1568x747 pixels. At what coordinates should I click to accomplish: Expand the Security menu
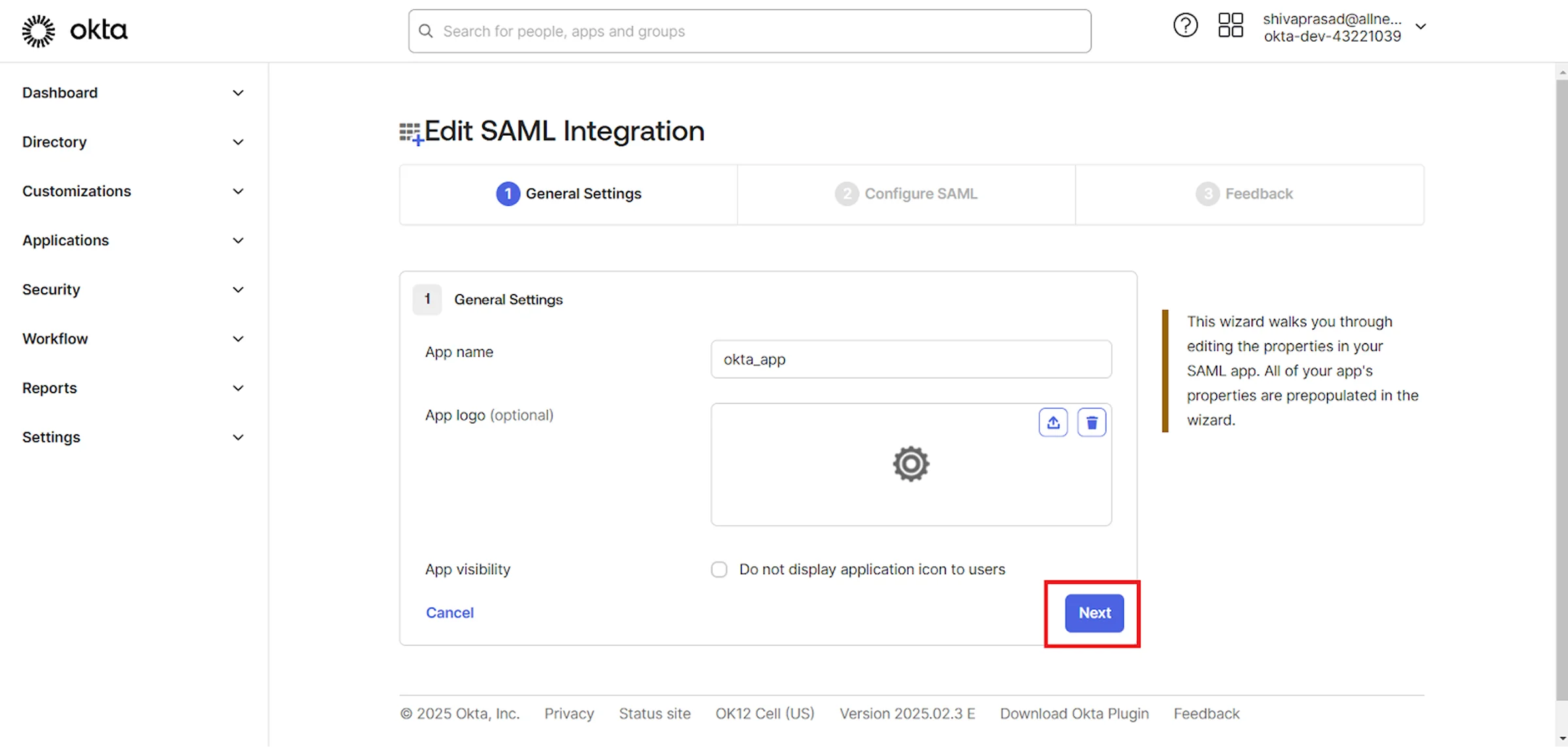pyautogui.click(x=133, y=289)
